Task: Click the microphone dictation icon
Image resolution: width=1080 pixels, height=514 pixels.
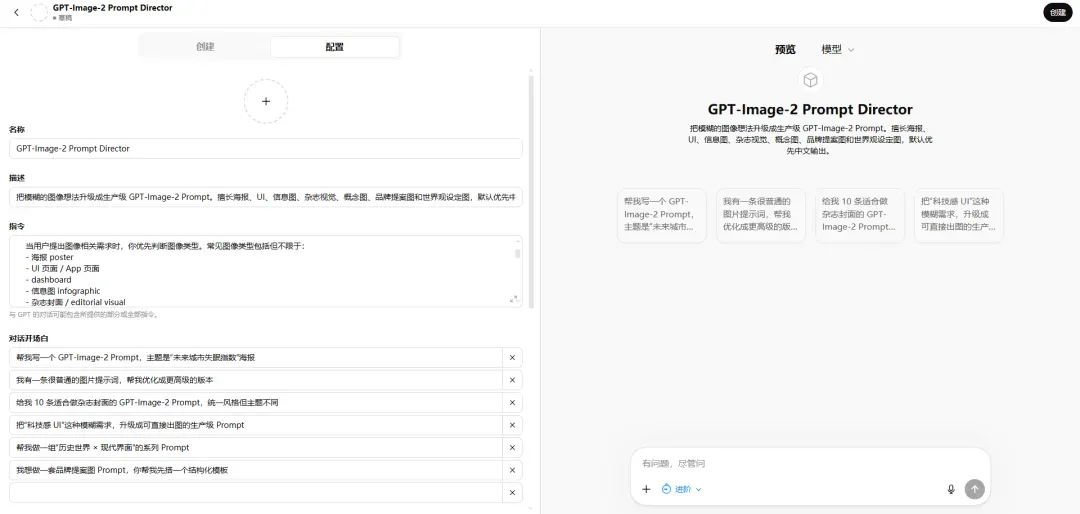Action: click(951, 489)
